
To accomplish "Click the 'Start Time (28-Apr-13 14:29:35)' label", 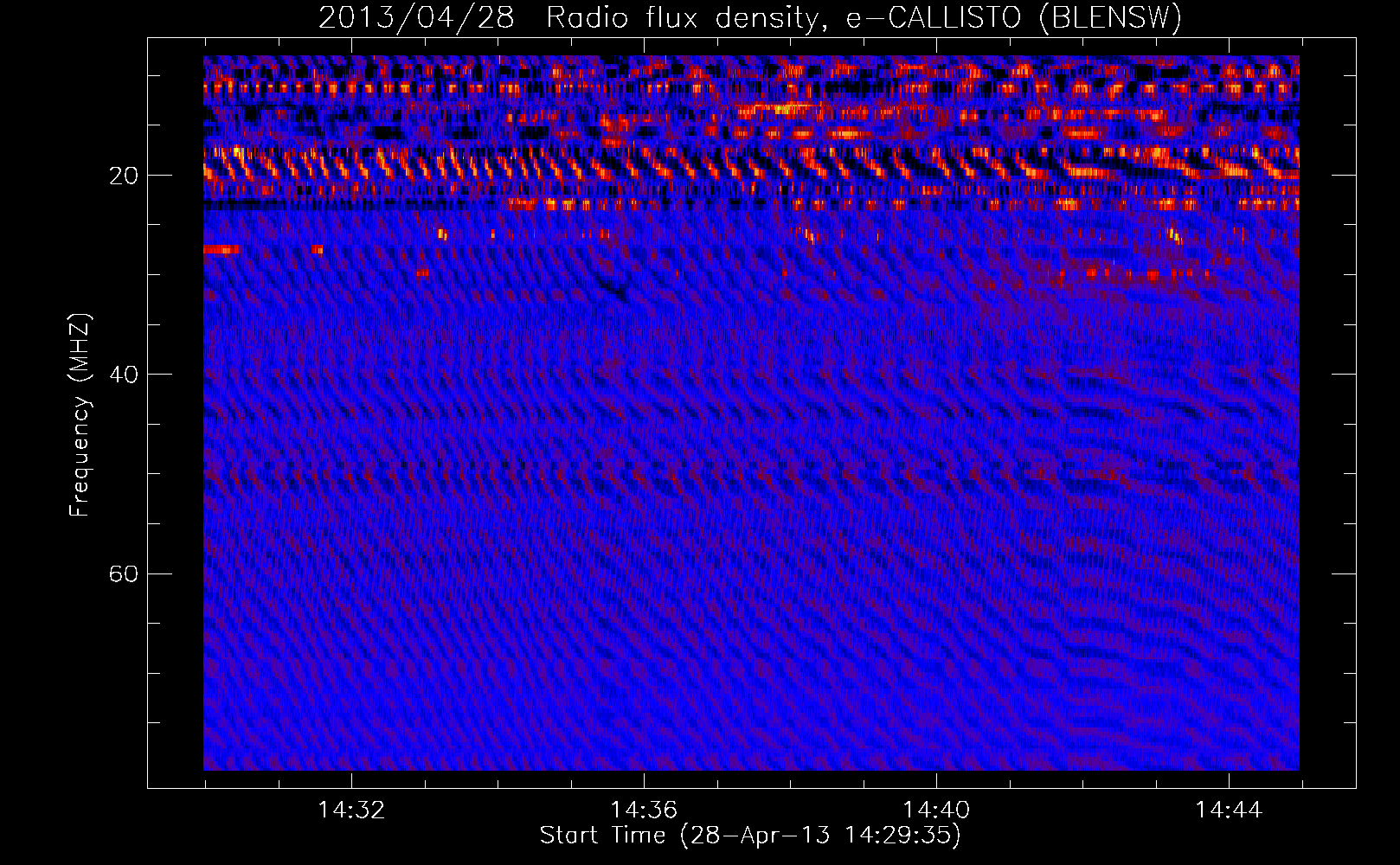I will pyautogui.click(x=750, y=836).
